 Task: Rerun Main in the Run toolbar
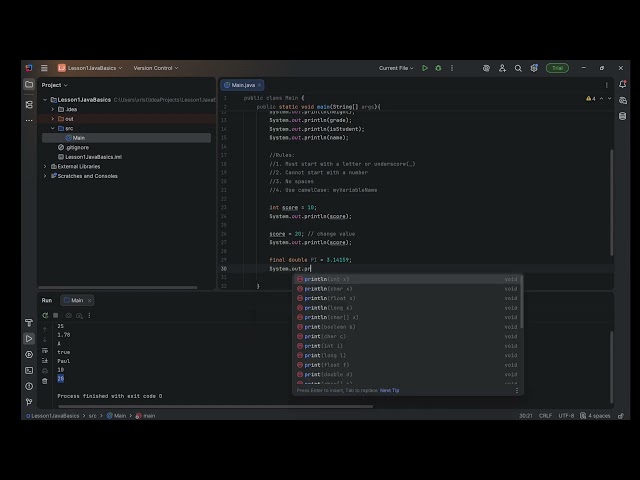coord(45,316)
